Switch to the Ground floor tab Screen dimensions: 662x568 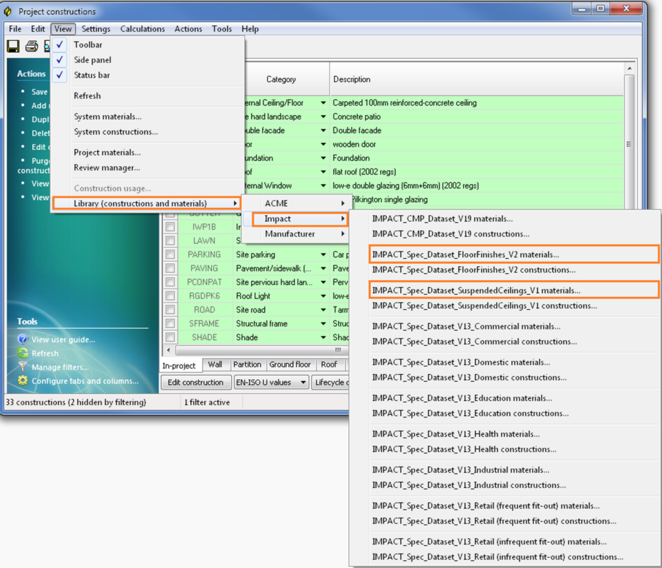(x=290, y=365)
